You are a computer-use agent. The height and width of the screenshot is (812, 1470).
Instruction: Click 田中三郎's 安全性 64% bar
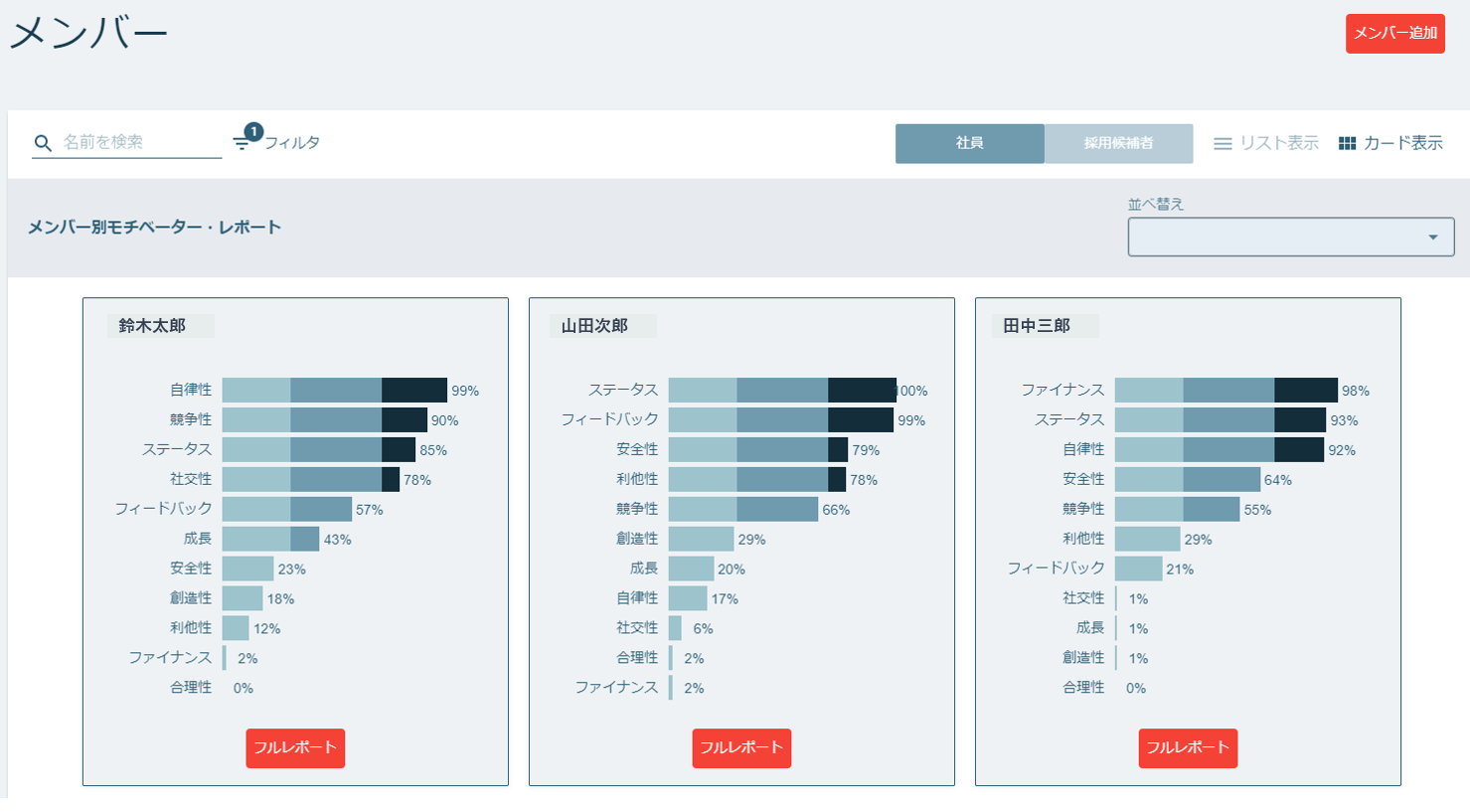click(1187, 479)
